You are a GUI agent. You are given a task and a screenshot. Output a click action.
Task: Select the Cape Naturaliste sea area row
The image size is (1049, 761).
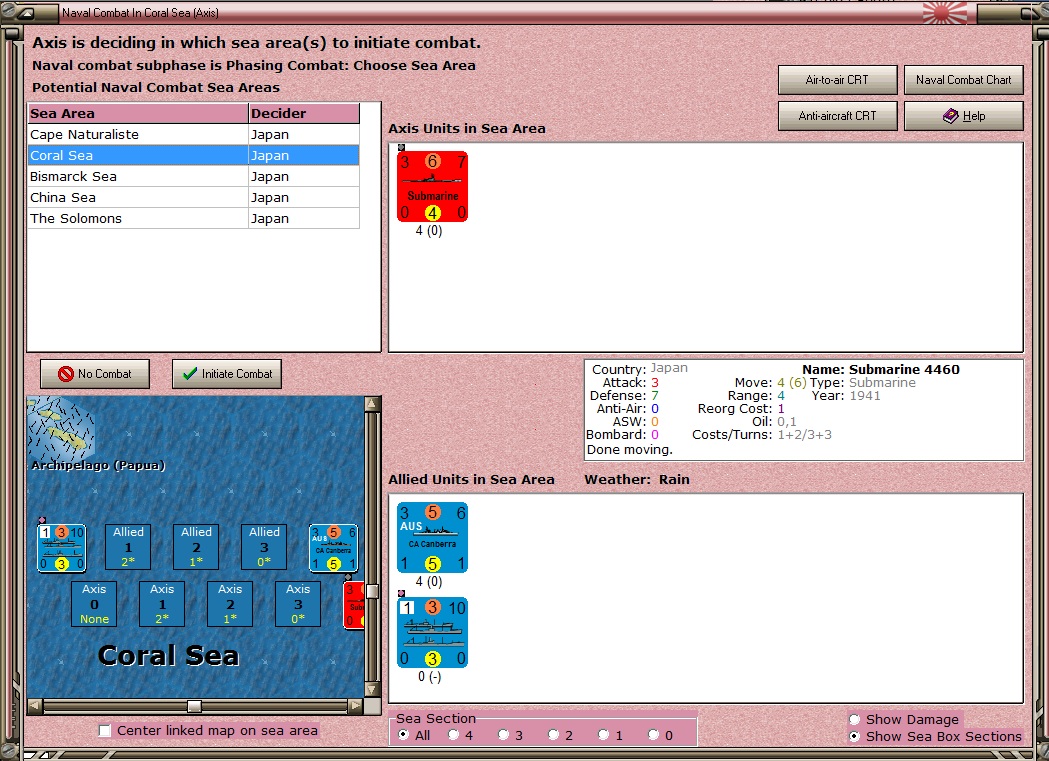(193, 134)
